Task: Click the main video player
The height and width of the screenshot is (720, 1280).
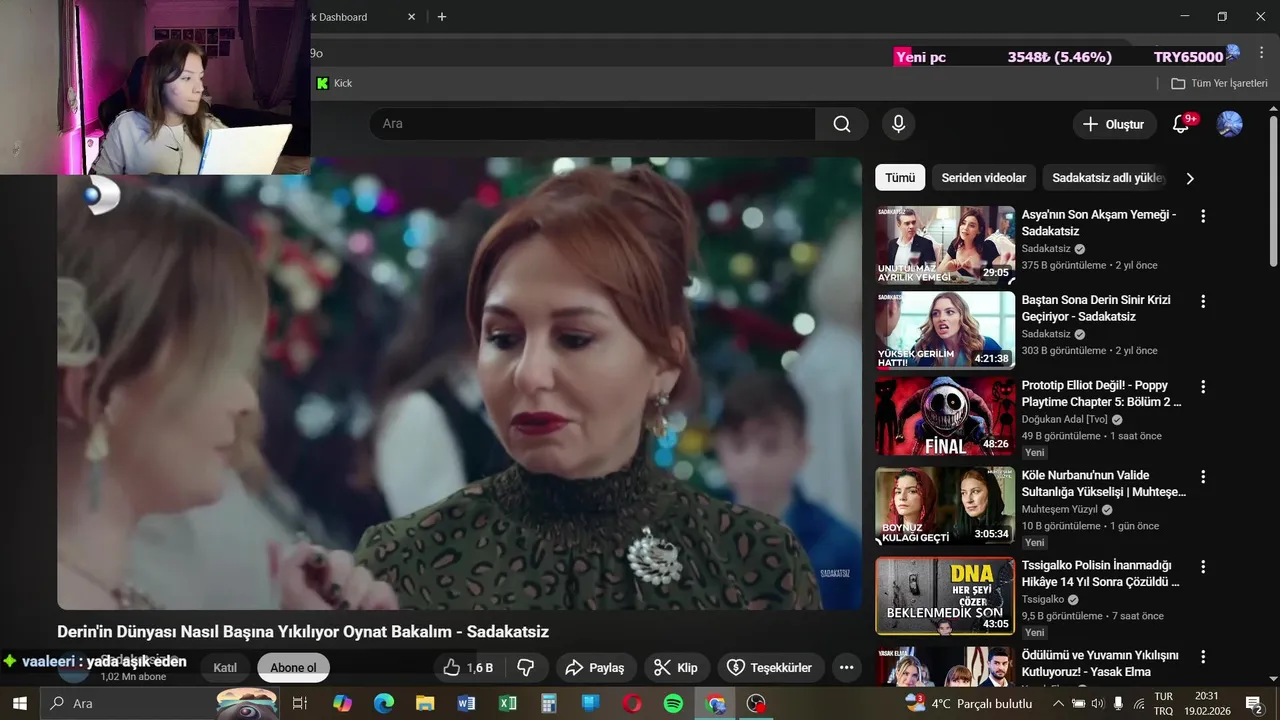Action: point(459,383)
